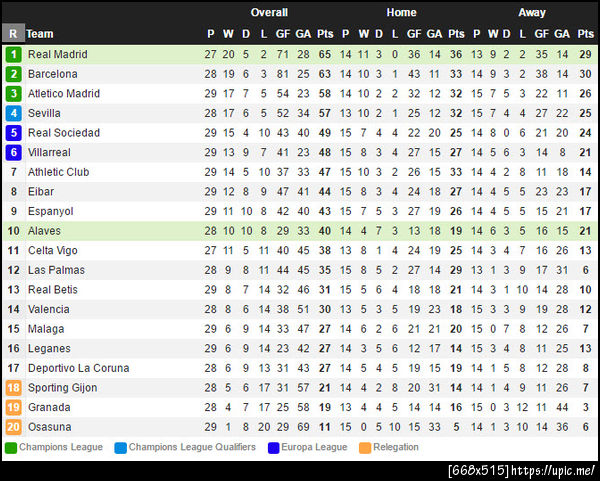Sort by the Team column header
The image size is (600, 481).
40,33
